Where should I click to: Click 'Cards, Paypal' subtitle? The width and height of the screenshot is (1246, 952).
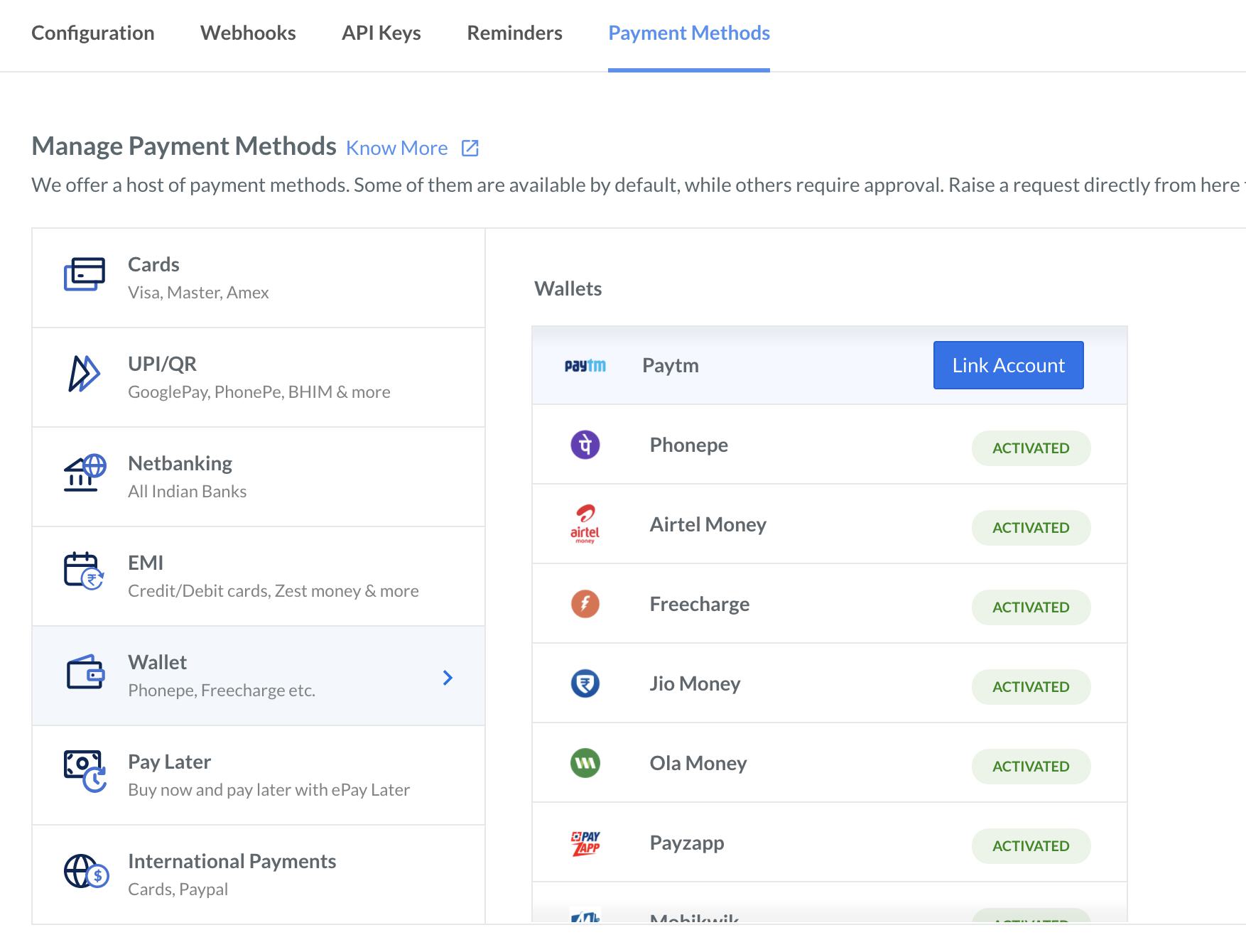pos(178,889)
